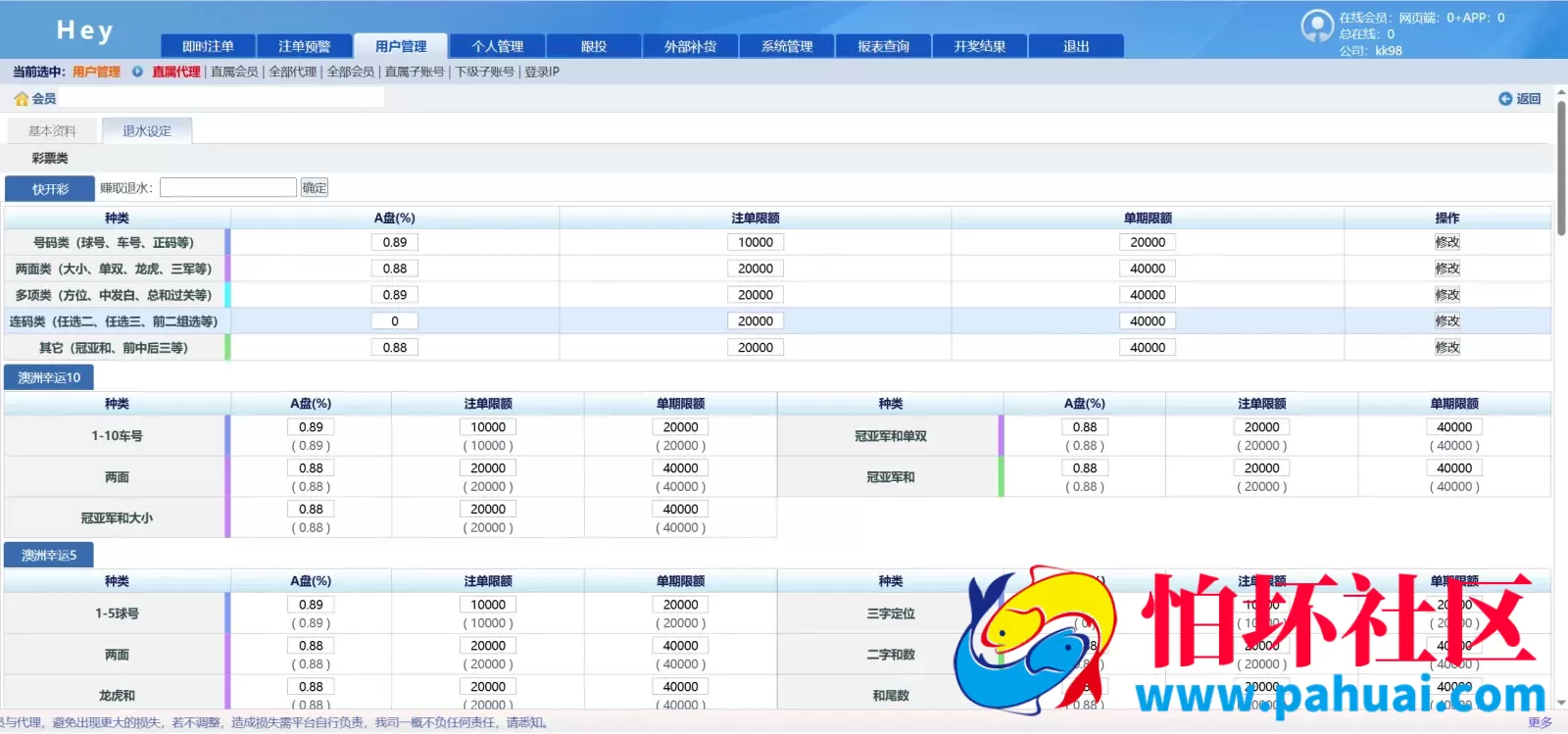1568x734 pixels.
Task: Click 单期限额 field for 1-5球号 row
Action: (680, 605)
